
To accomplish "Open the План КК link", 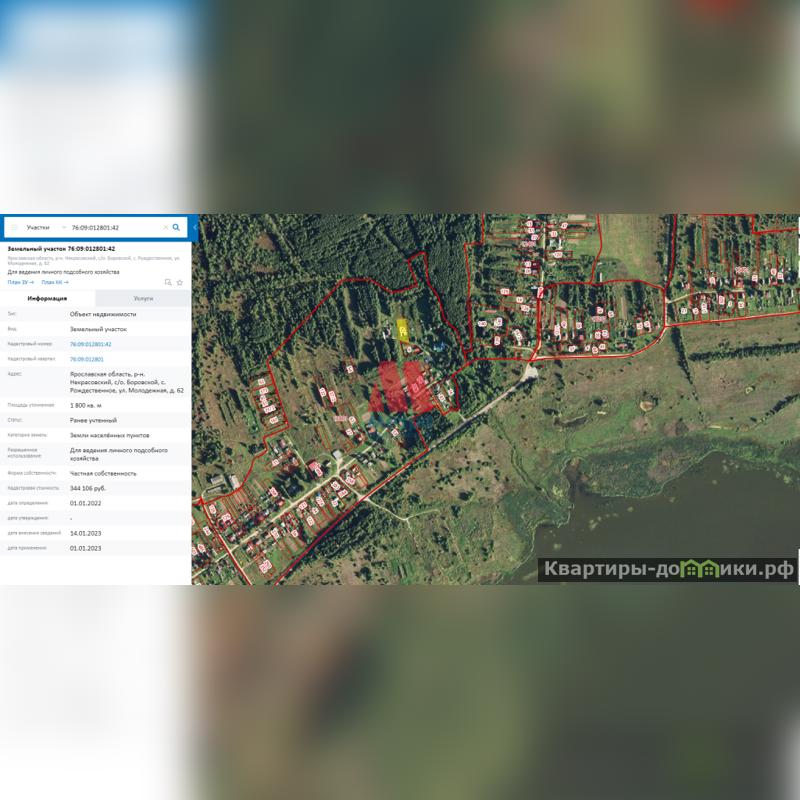I will point(55,283).
